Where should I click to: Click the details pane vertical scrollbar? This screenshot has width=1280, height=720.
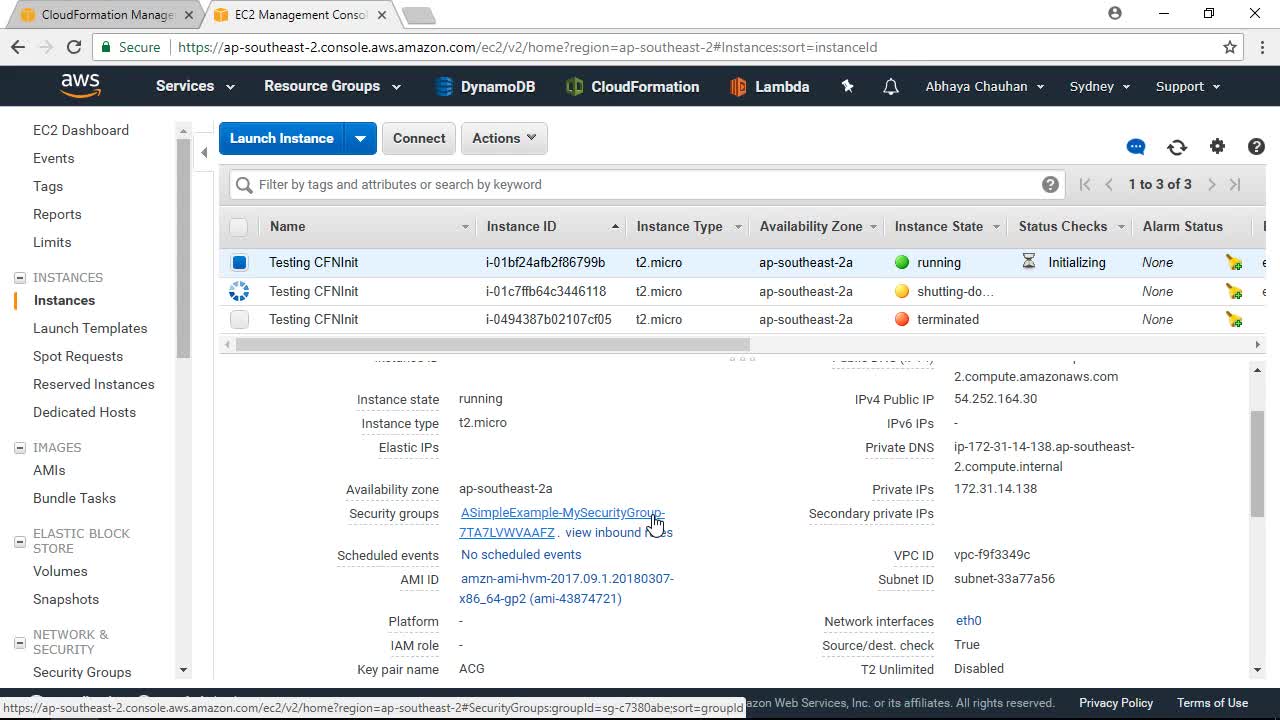pyautogui.click(x=1257, y=463)
